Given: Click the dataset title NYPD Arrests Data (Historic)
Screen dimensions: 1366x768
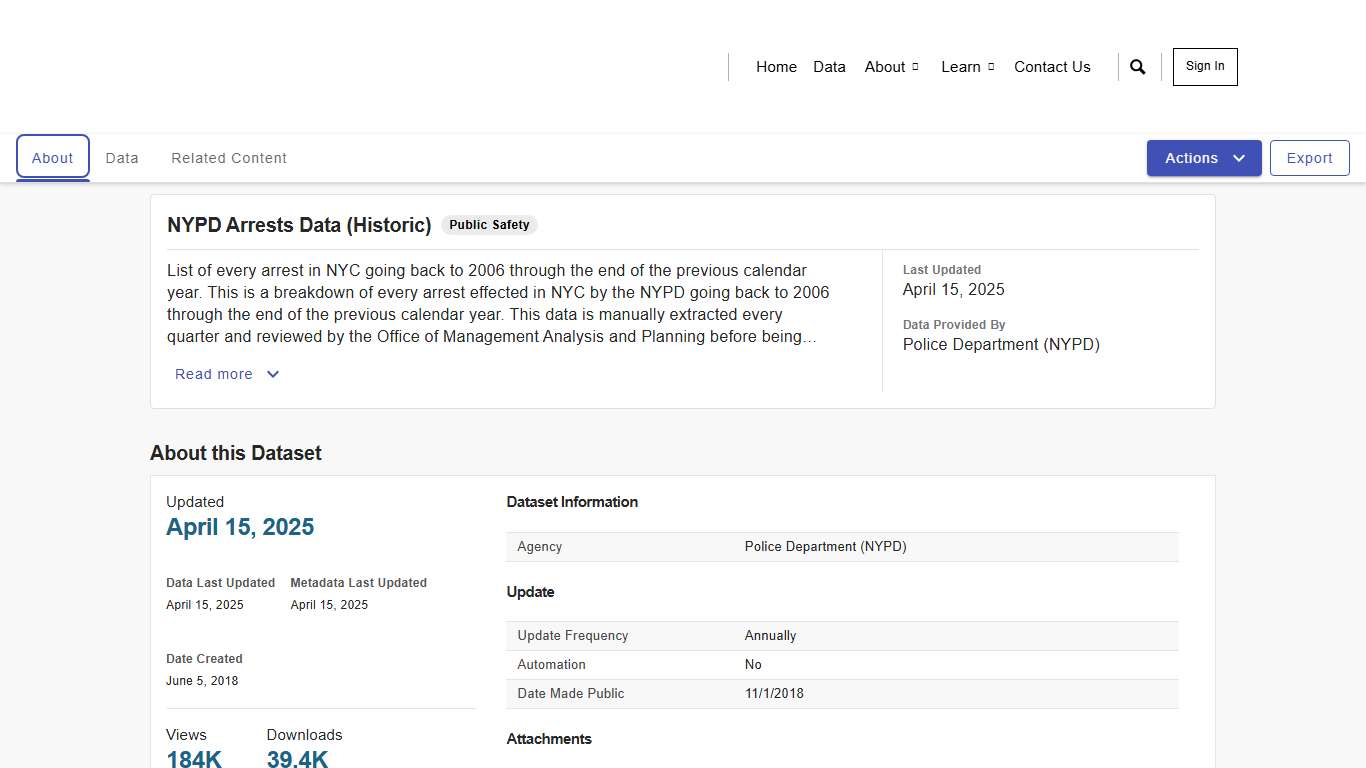Looking at the screenshot, I should pos(299,225).
